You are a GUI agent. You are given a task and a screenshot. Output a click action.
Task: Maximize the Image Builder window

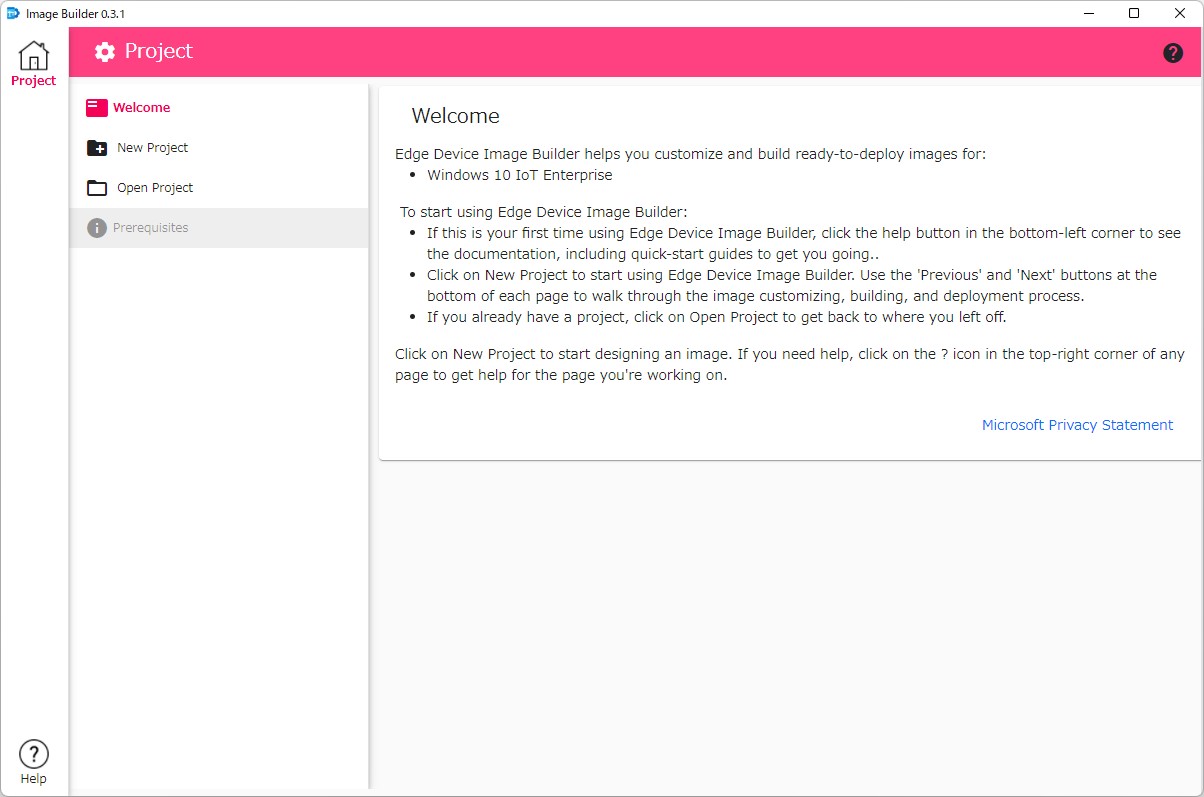[1133, 13]
